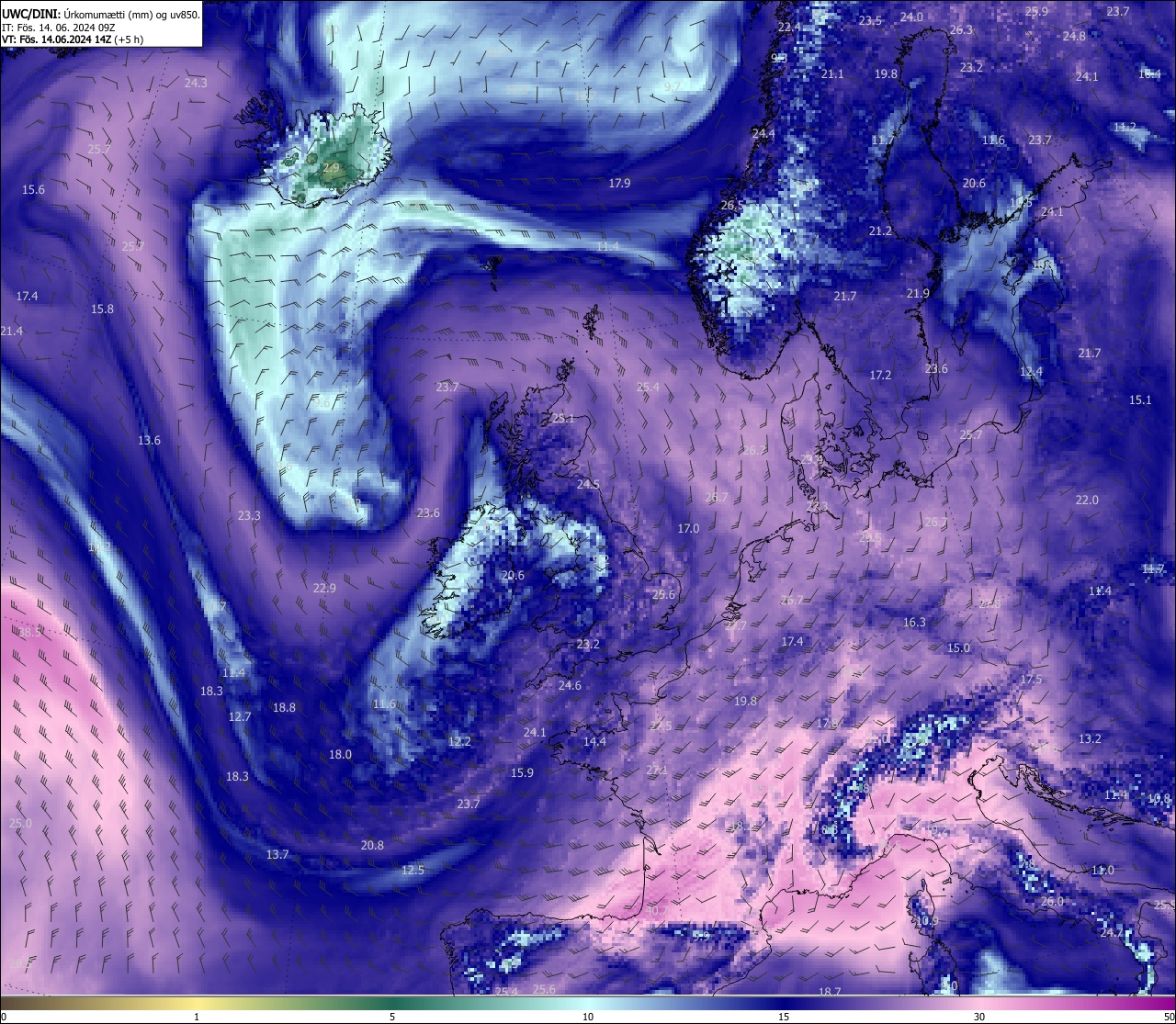Screen dimensions: 1176x1024
Task: Click the 25.1 value over Scotland
Action: pos(562,418)
